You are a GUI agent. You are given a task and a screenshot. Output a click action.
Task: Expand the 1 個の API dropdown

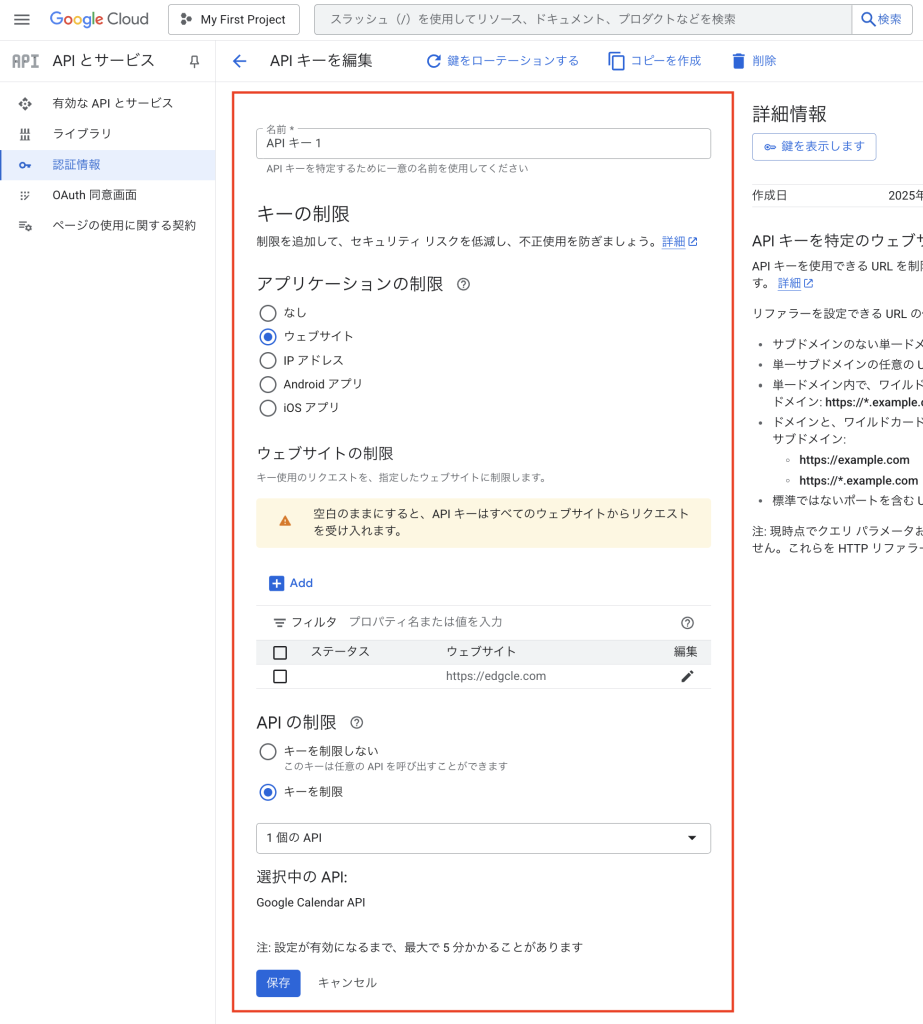483,839
